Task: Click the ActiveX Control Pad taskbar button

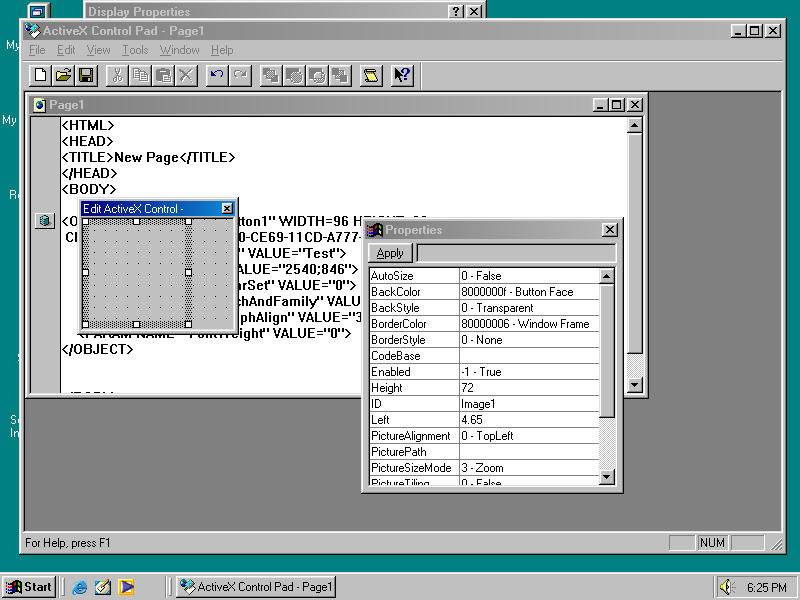Action: [256, 587]
